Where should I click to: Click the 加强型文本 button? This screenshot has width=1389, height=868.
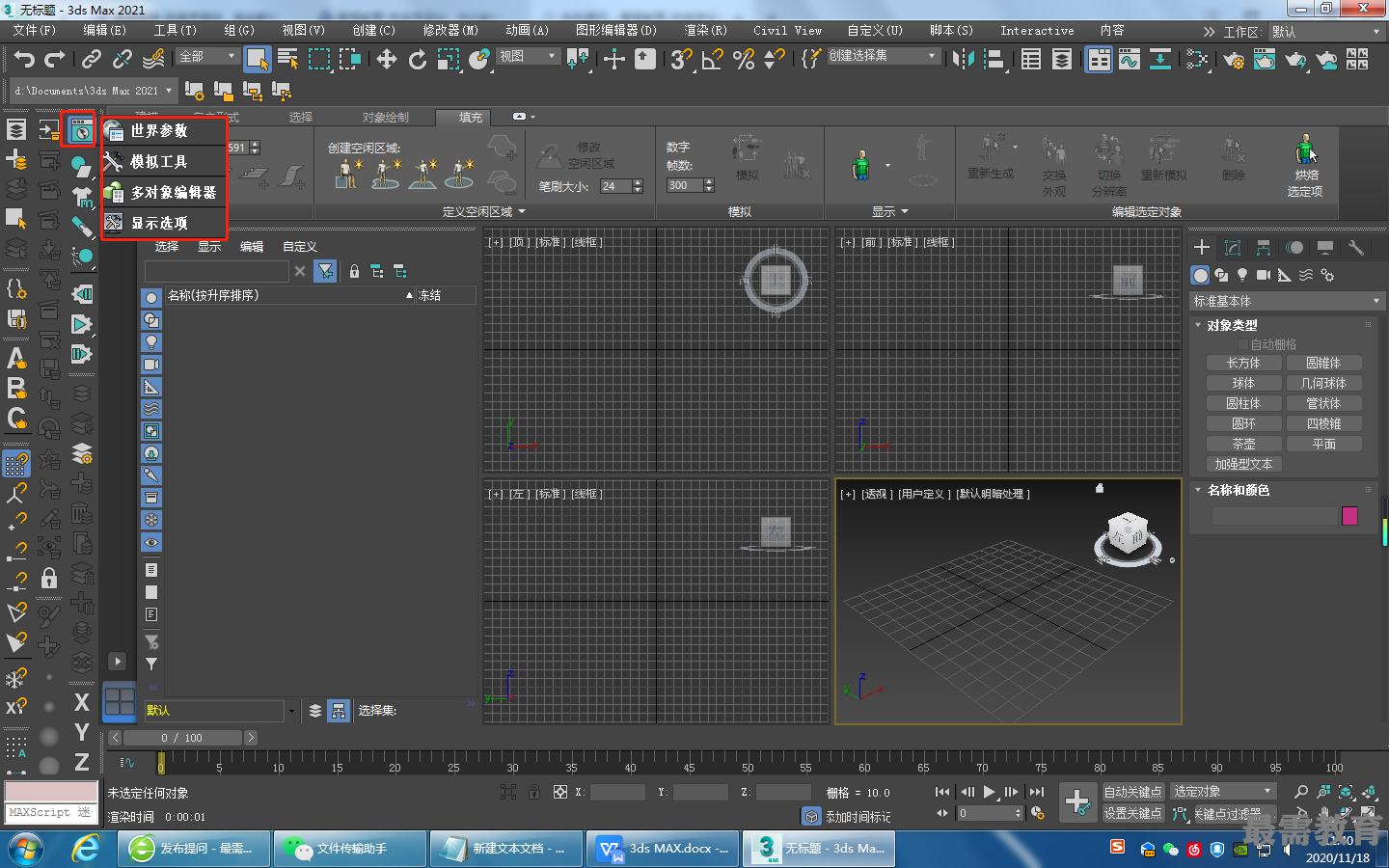(x=1243, y=464)
